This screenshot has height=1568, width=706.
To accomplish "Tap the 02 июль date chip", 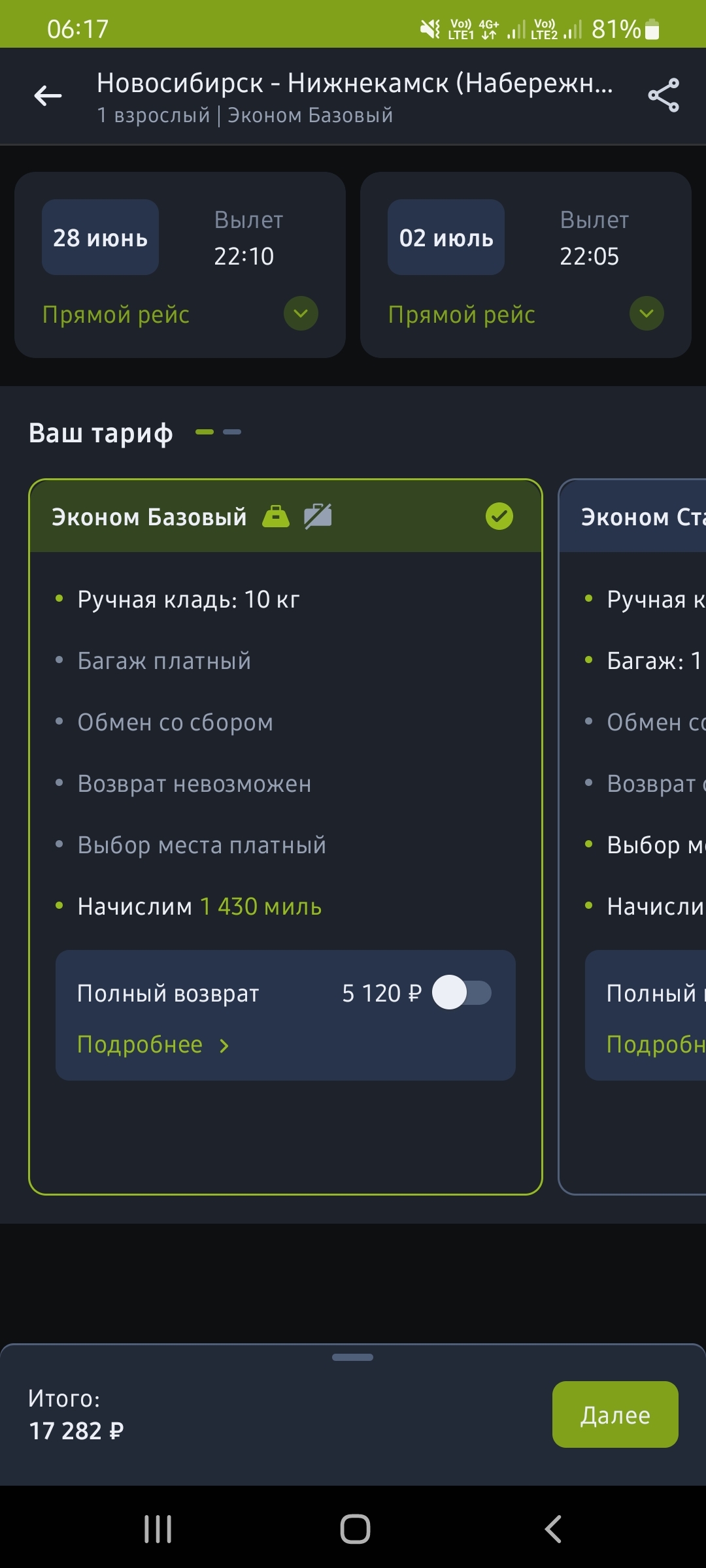I will point(446,237).
